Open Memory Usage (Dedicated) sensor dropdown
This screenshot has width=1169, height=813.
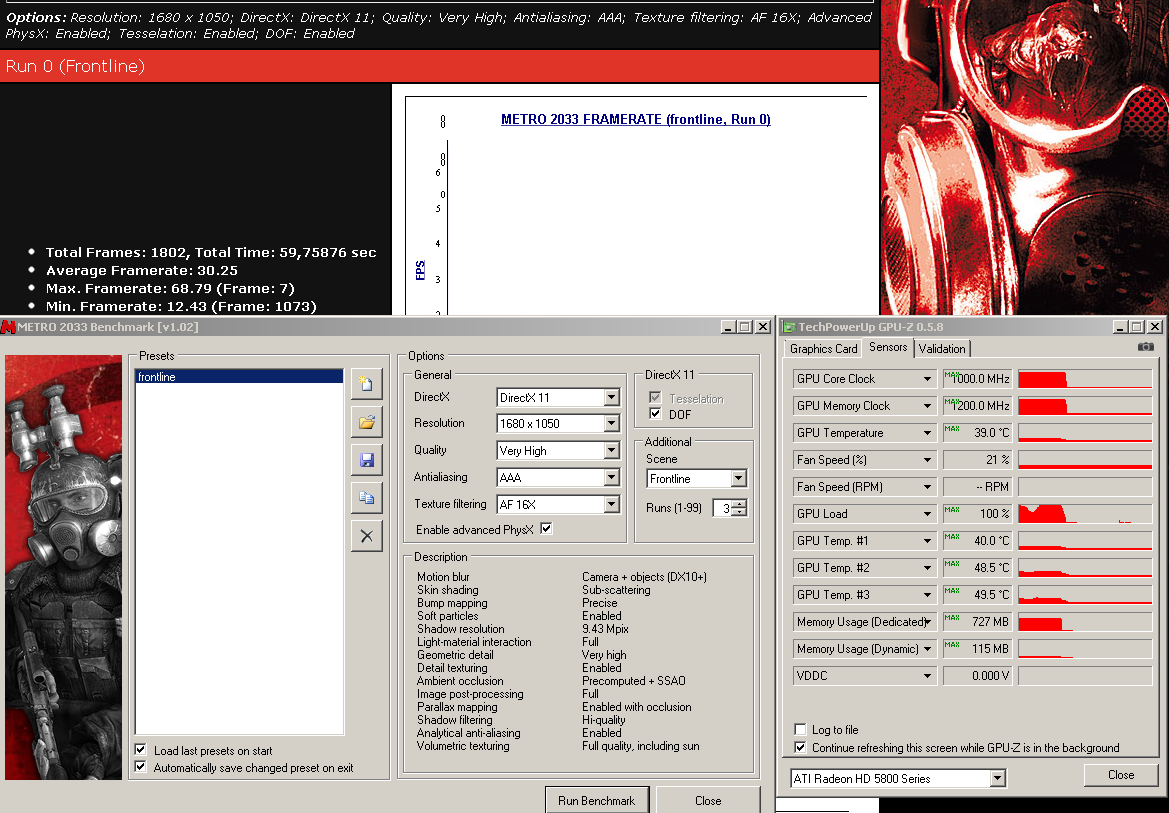click(927, 622)
